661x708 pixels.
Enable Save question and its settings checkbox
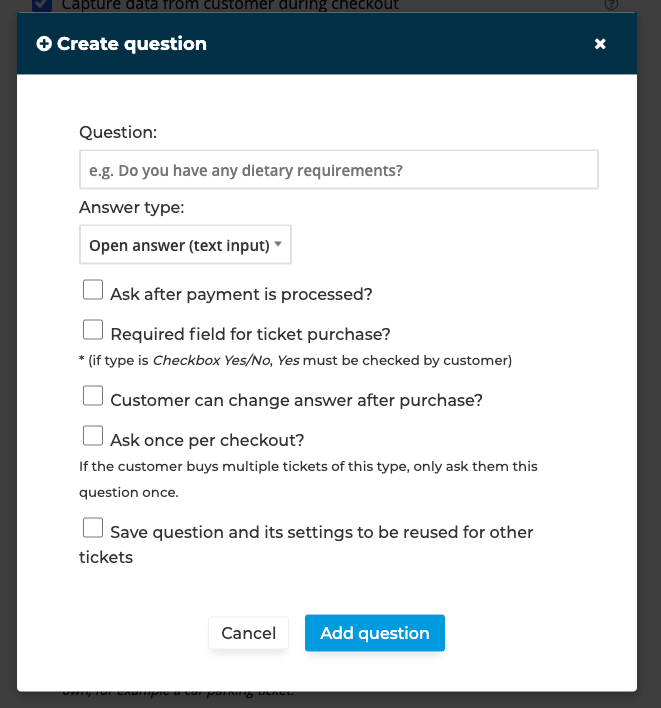93,527
